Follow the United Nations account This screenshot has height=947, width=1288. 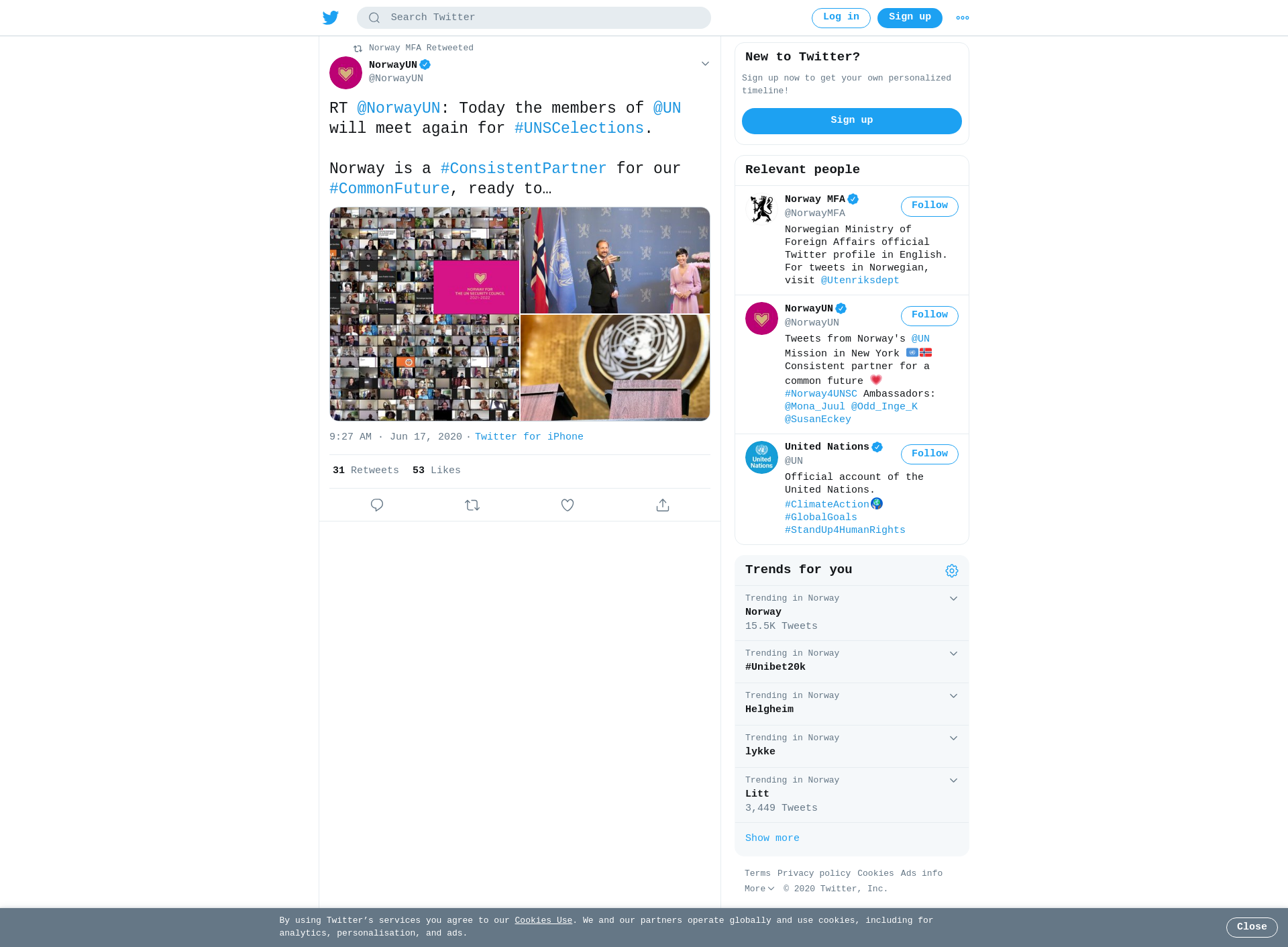point(930,454)
